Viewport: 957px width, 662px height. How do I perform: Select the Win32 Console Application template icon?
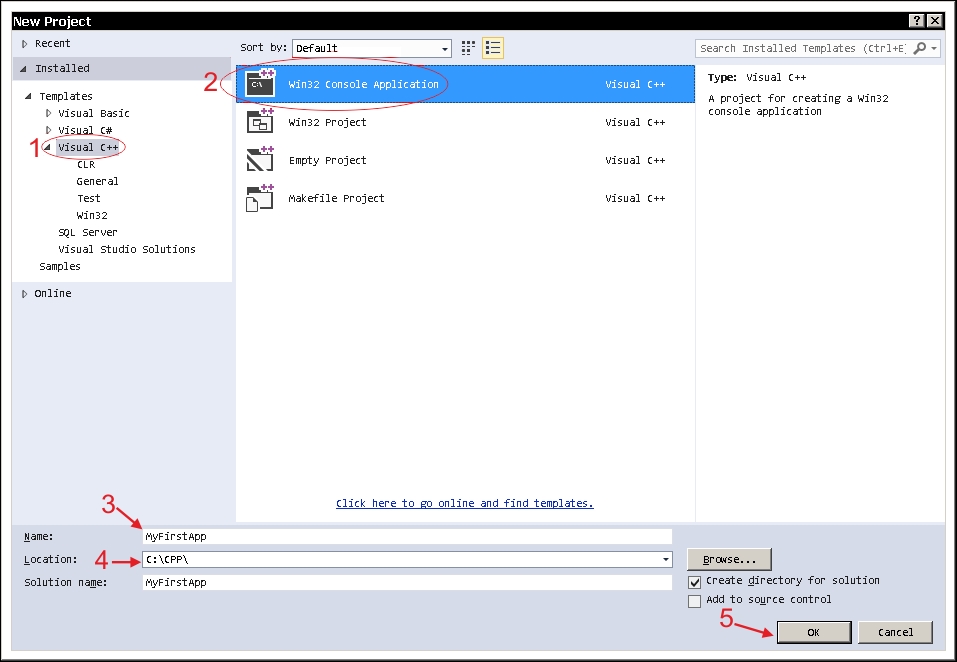[x=259, y=85]
